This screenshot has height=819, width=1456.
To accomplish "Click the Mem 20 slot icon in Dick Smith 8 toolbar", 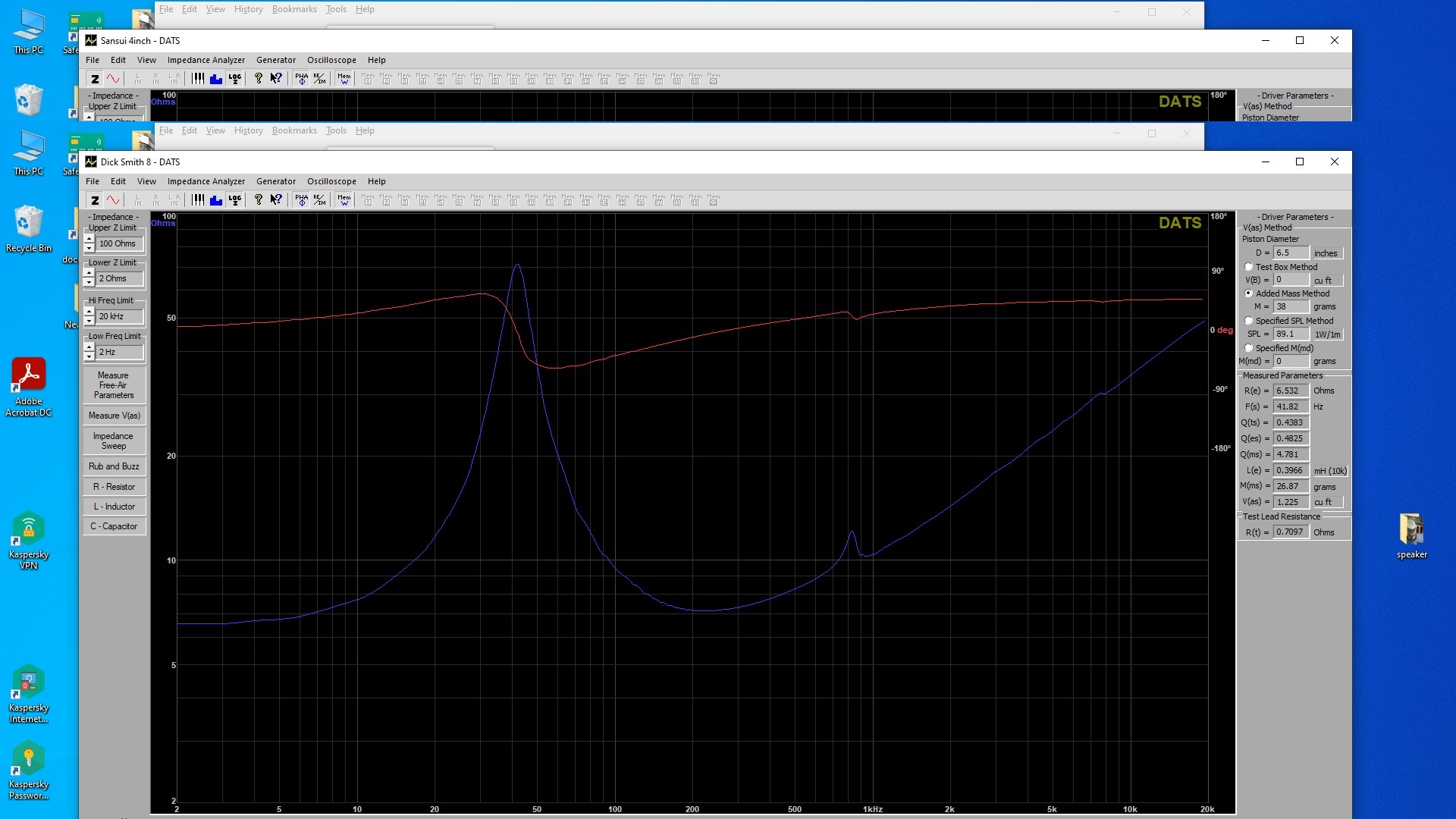I will [x=714, y=200].
